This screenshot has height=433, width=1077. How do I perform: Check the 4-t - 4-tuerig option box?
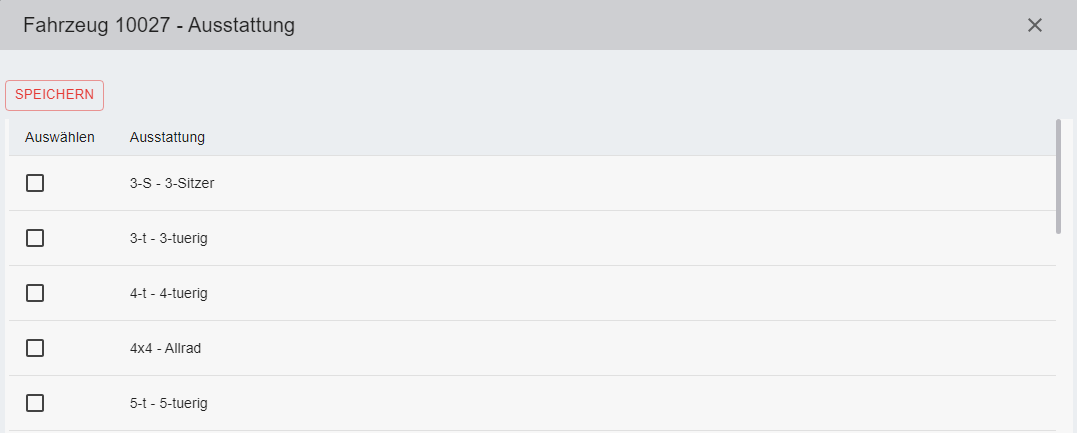(35, 293)
